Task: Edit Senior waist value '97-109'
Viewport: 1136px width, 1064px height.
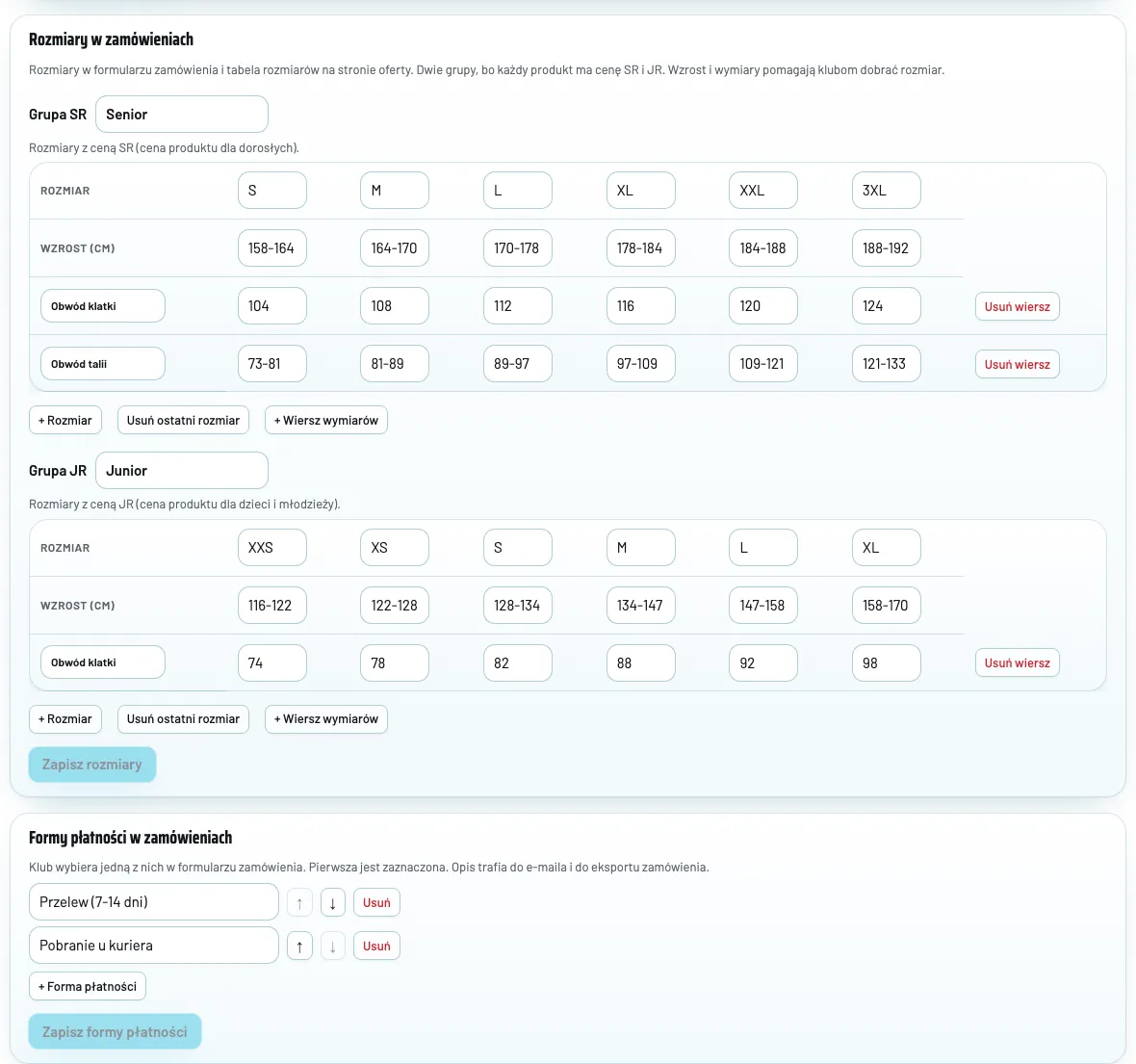Action: [x=640, y=364]
